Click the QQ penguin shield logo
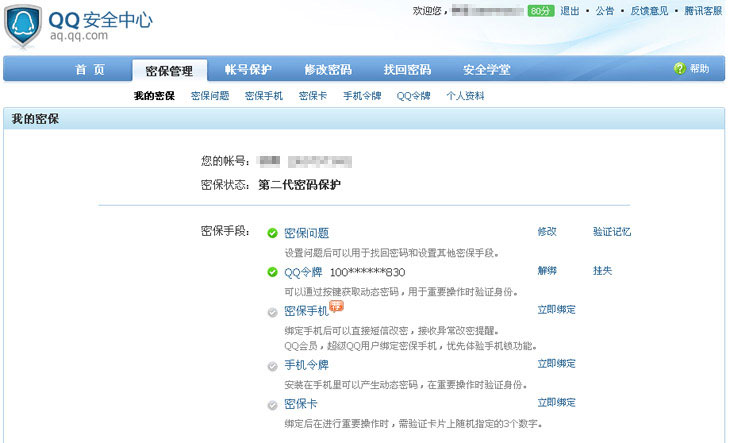The height and width of the screenshot is (443, 730). click(23, 27)
